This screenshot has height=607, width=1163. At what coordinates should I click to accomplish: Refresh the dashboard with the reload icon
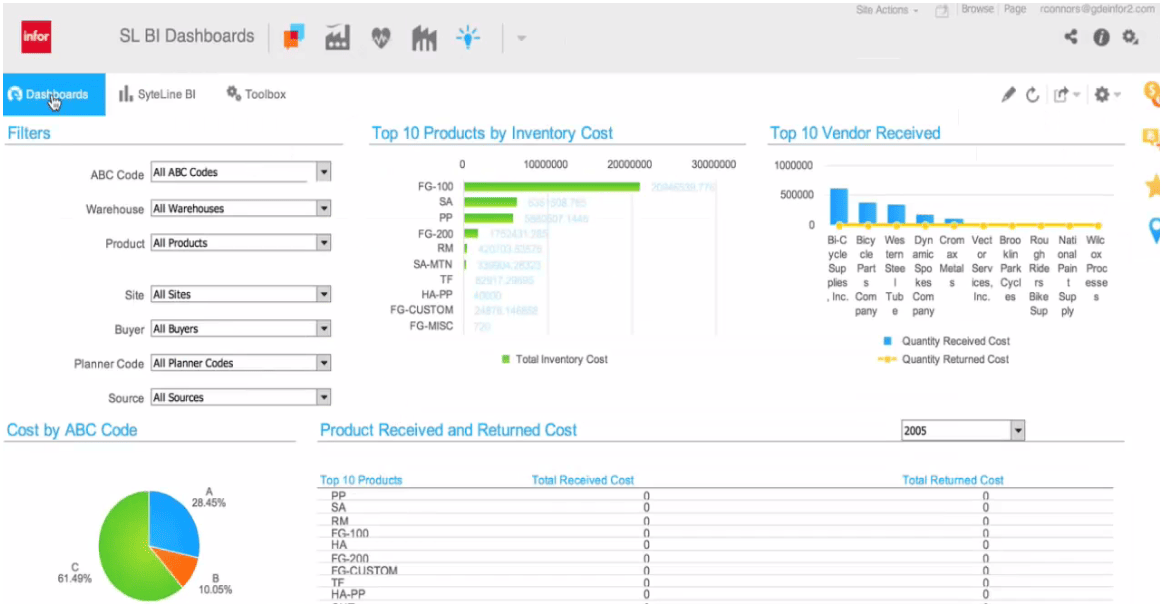click(x=1032, y=95)
